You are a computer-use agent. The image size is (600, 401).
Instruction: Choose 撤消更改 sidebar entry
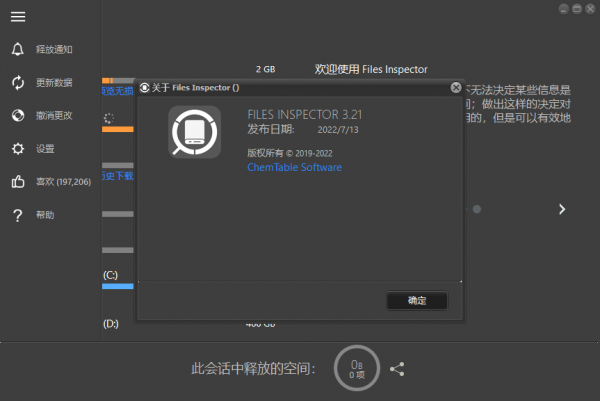click(x=54, y=115)
